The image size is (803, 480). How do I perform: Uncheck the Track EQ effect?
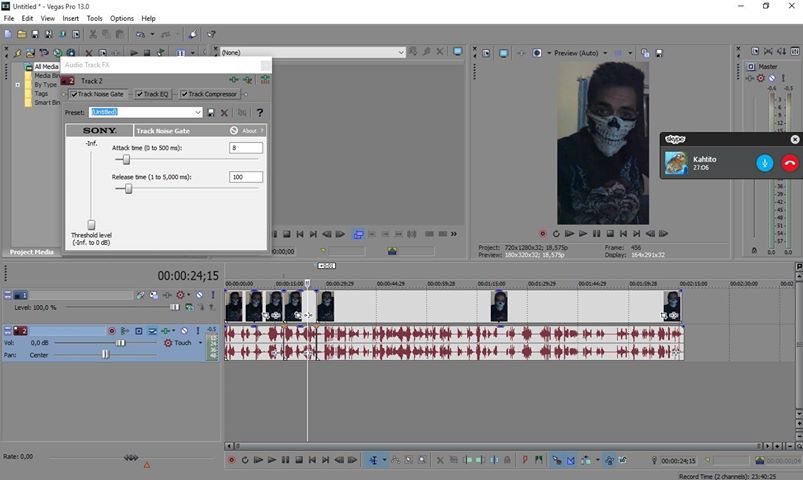tap(139, 94)
